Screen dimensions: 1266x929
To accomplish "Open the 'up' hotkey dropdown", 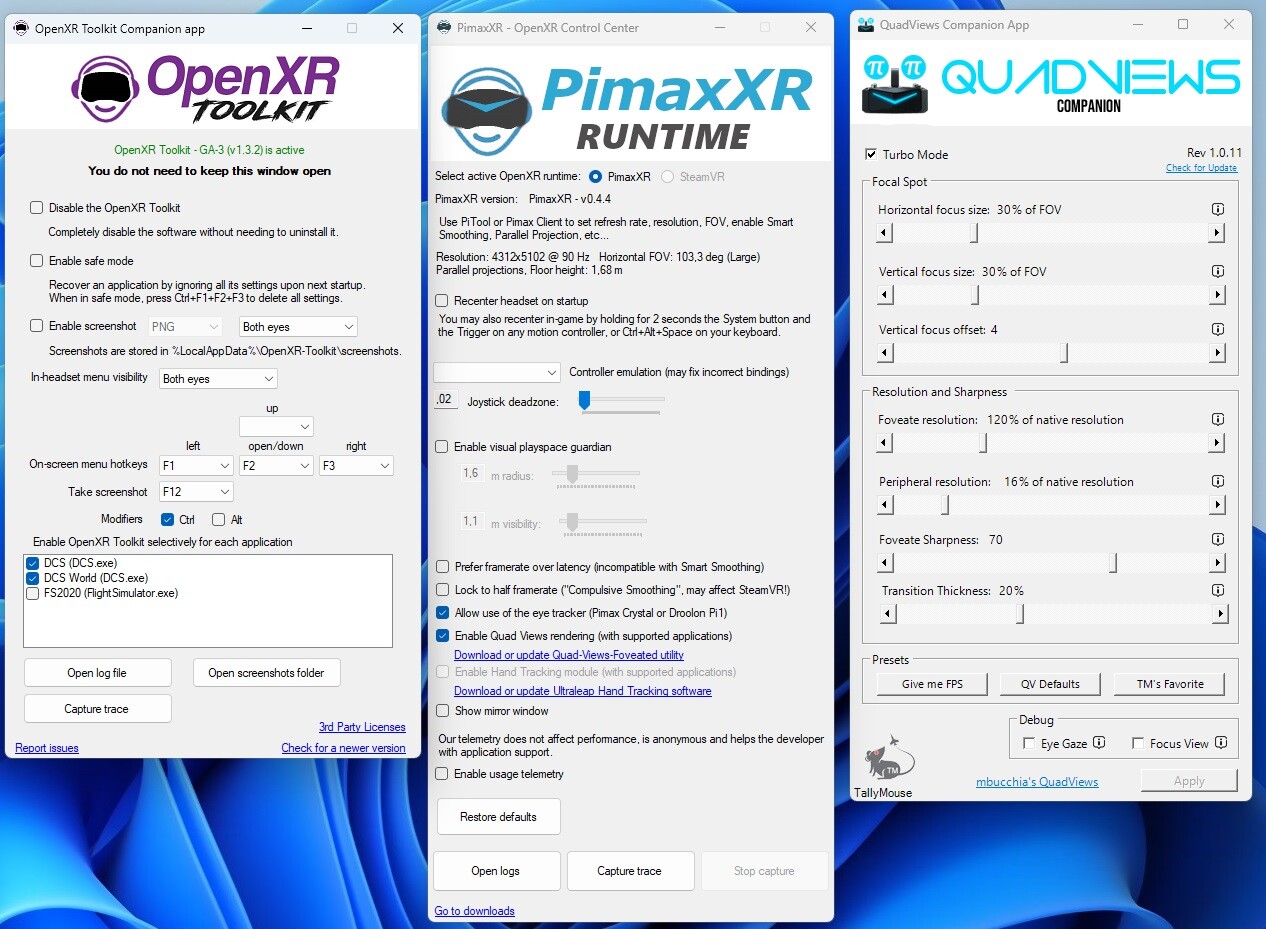I will (x=276, y=427).
